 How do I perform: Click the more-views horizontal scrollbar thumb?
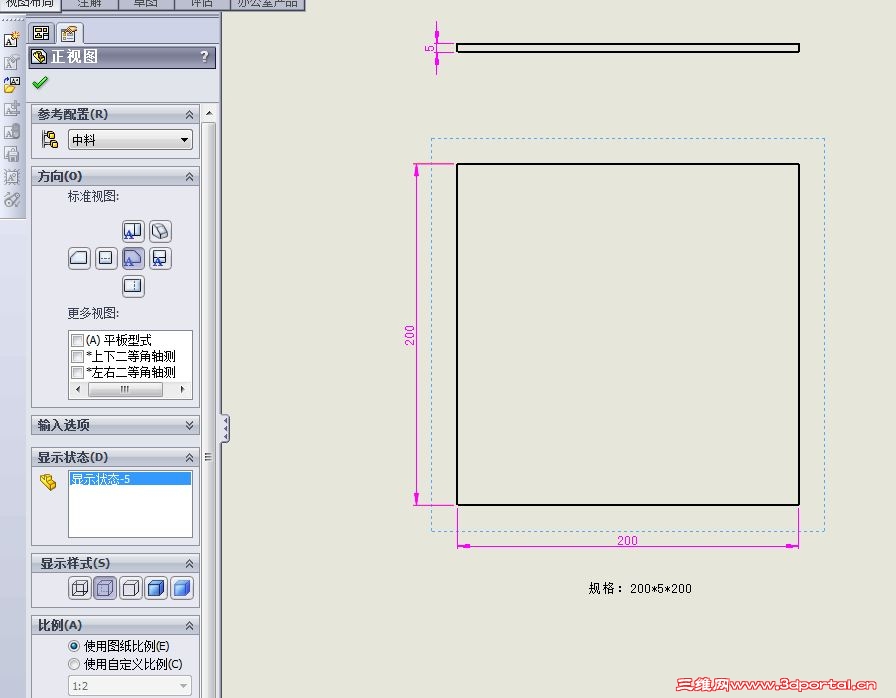(x=125, y=390)
